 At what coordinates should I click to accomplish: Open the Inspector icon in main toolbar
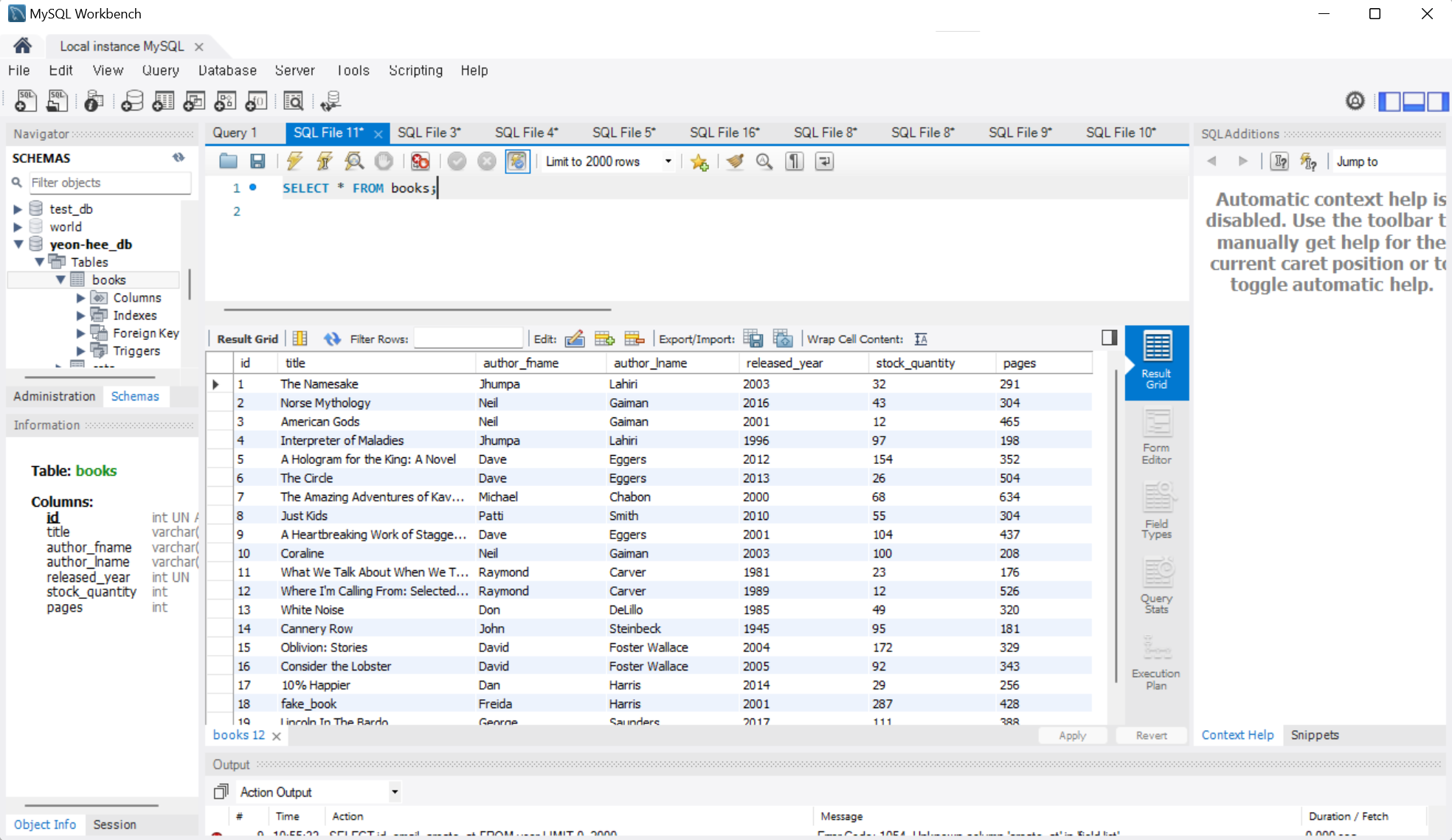[94, 101]
